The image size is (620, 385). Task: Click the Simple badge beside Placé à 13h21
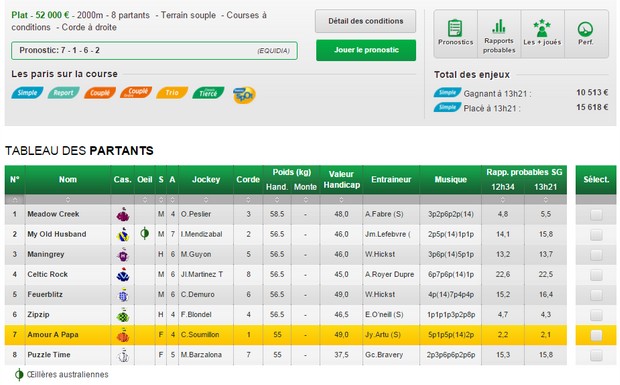coord(447,107)
